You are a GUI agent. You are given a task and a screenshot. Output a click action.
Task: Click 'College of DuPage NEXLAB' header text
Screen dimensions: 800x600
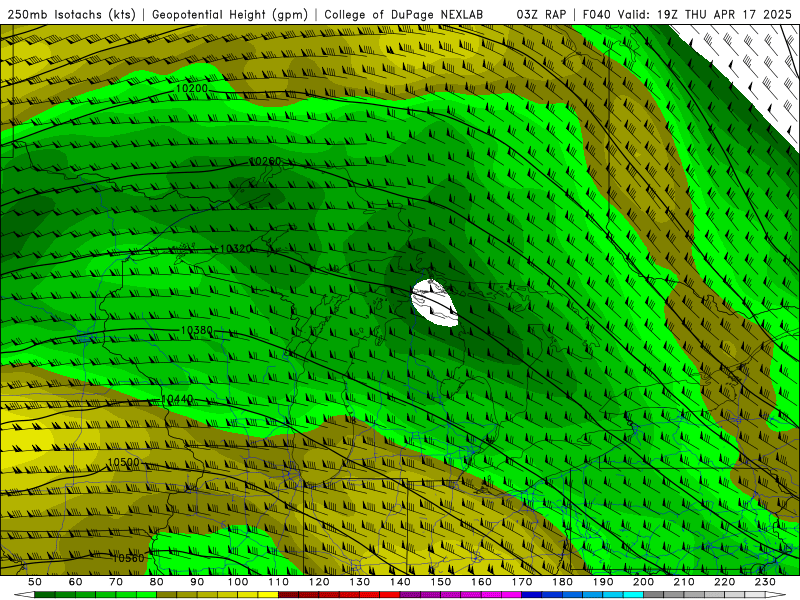coord(404,15)
